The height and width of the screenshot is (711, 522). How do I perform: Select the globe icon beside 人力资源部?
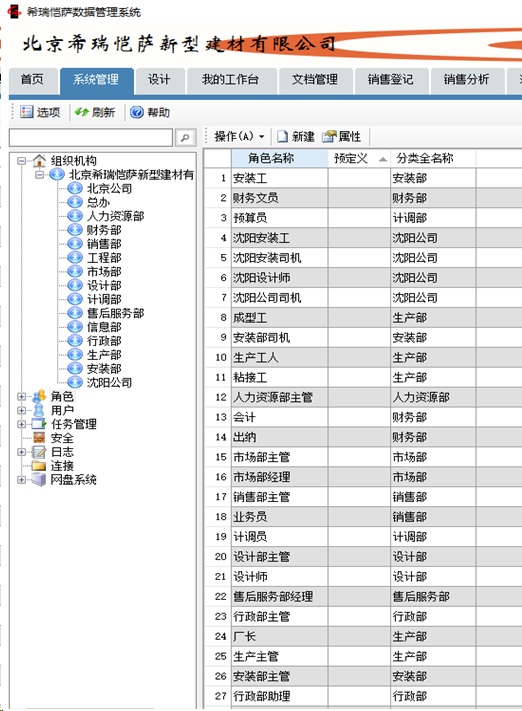pyautogui.click(x=75, y=216)
